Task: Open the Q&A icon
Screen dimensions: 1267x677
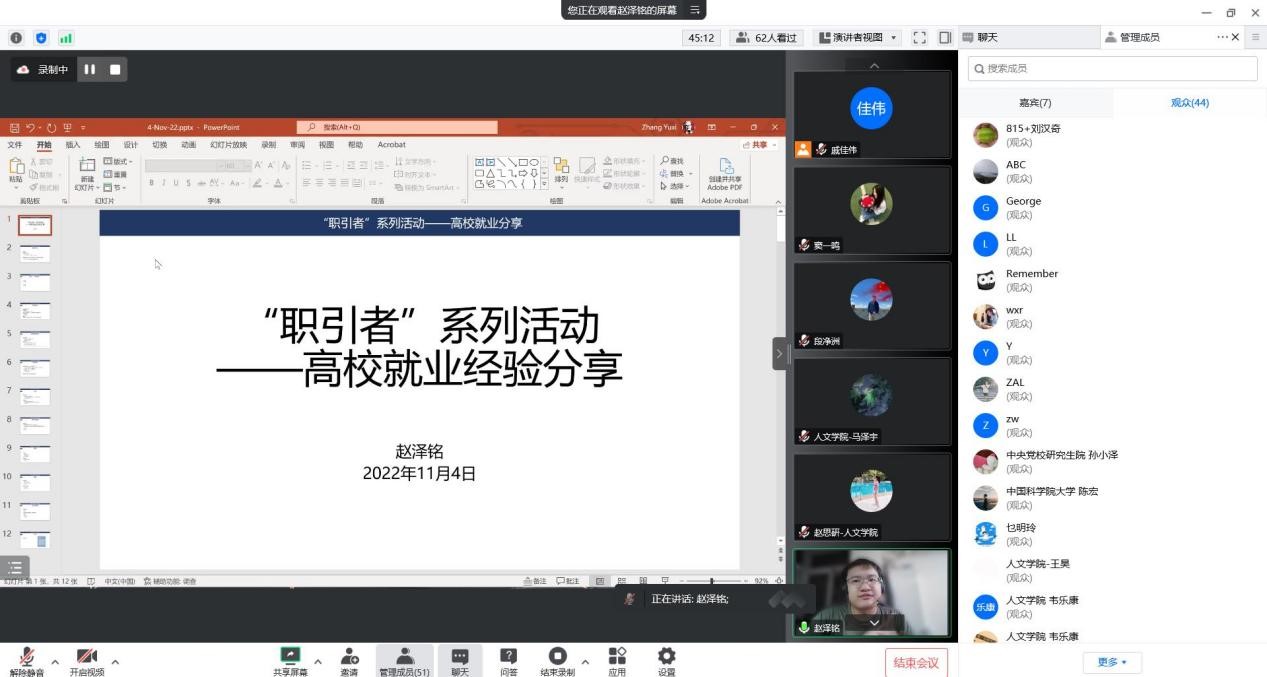Action: 508,656
